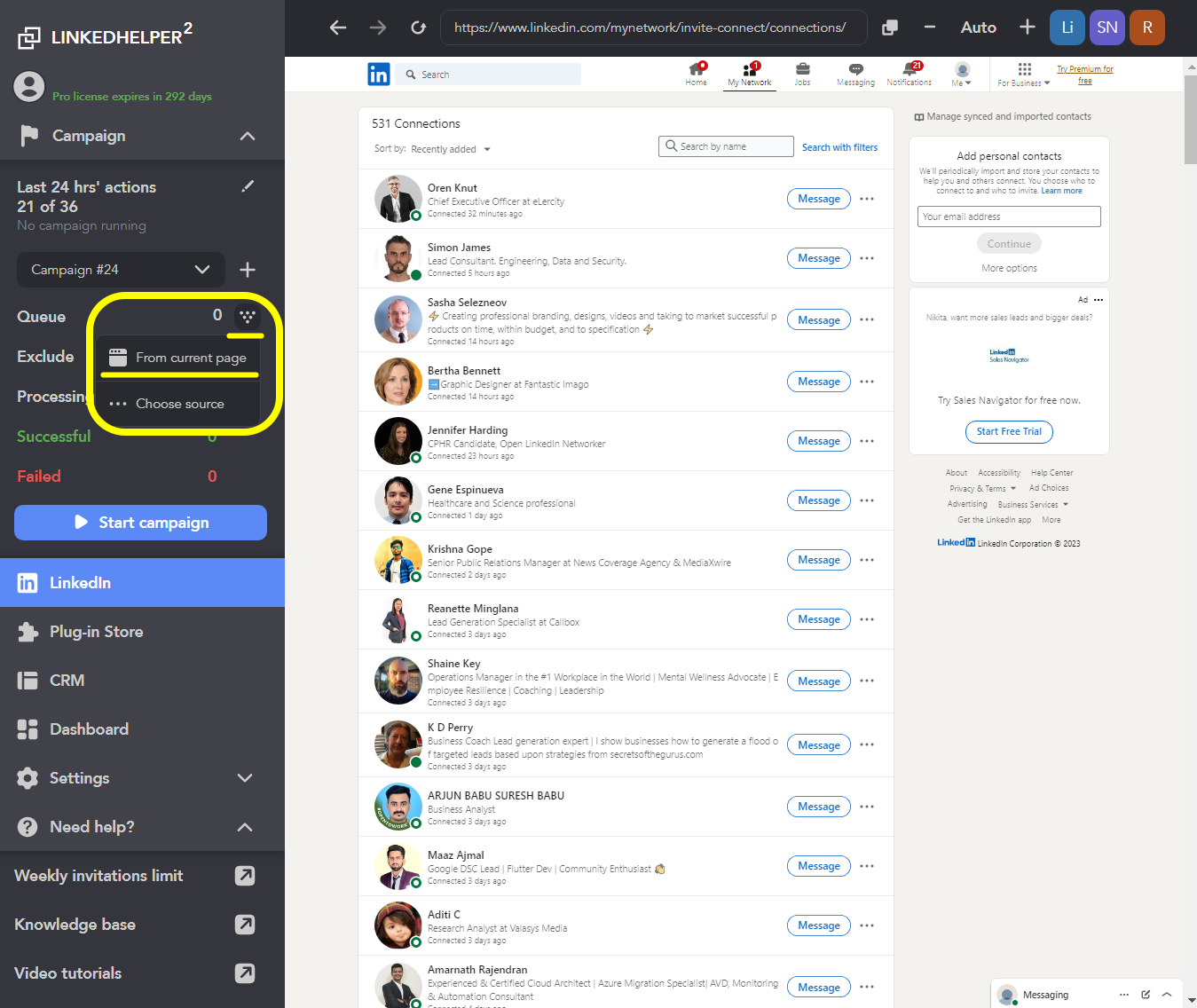
Task: Click the browser back arrow
Action: tap(338, 28)
